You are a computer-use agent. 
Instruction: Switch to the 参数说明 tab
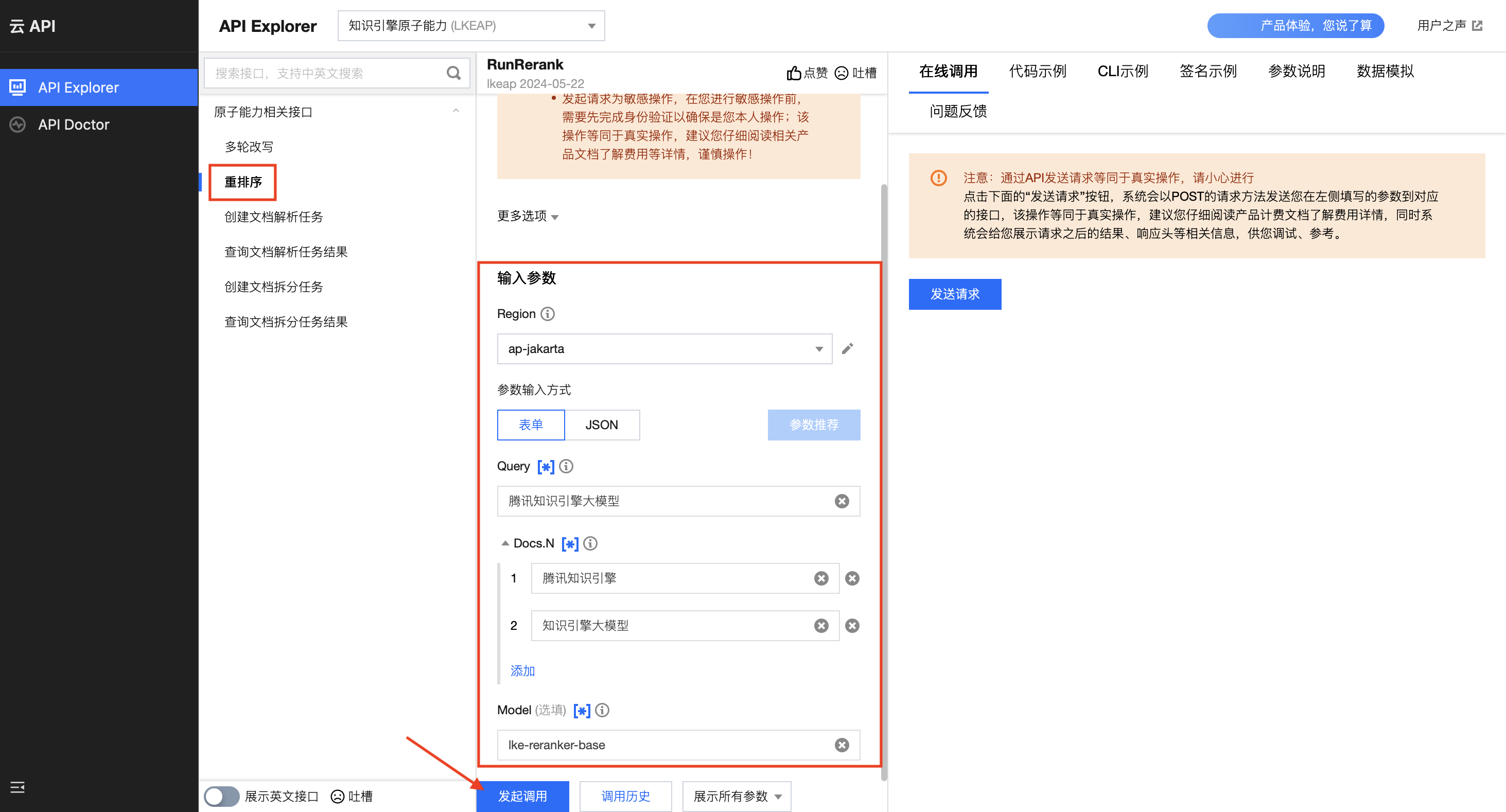pyautogui.click(x=1296, y=72)
